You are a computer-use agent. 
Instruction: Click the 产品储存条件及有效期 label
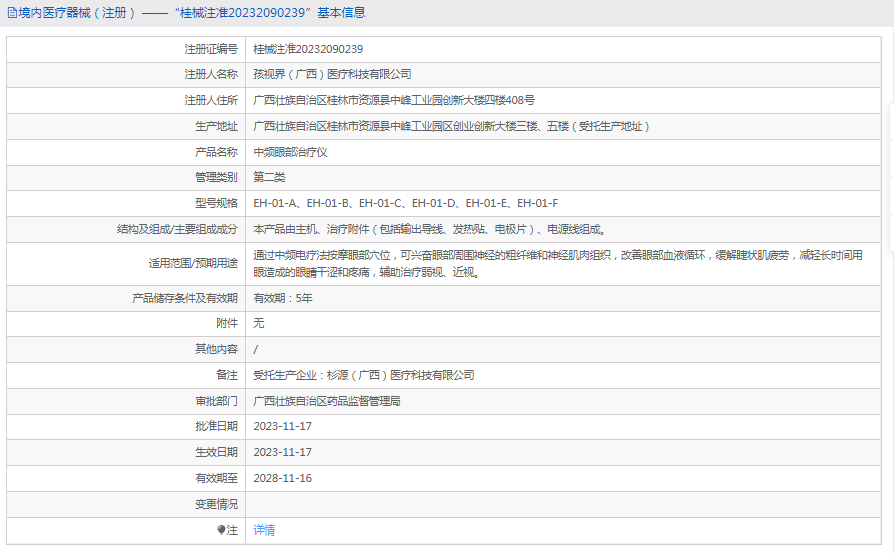(185, 298)
